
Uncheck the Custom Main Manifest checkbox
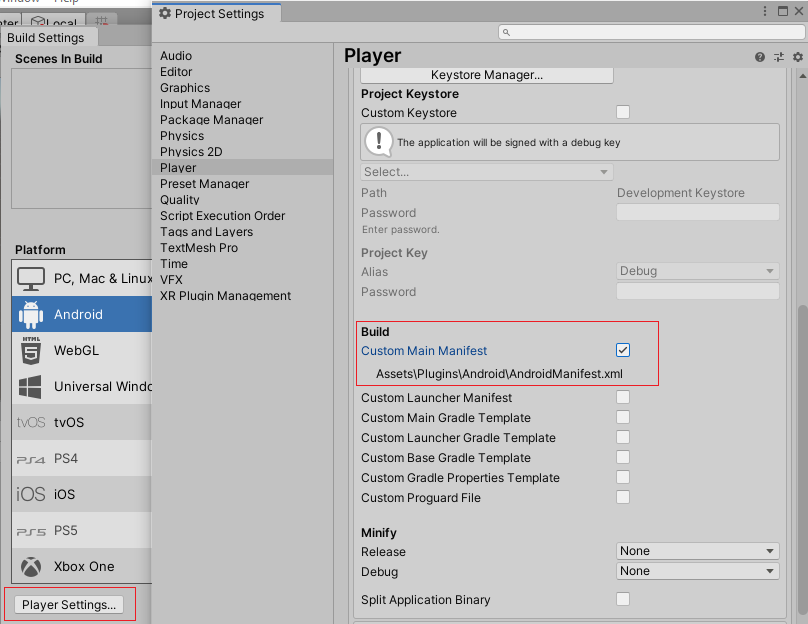point(622,350)
